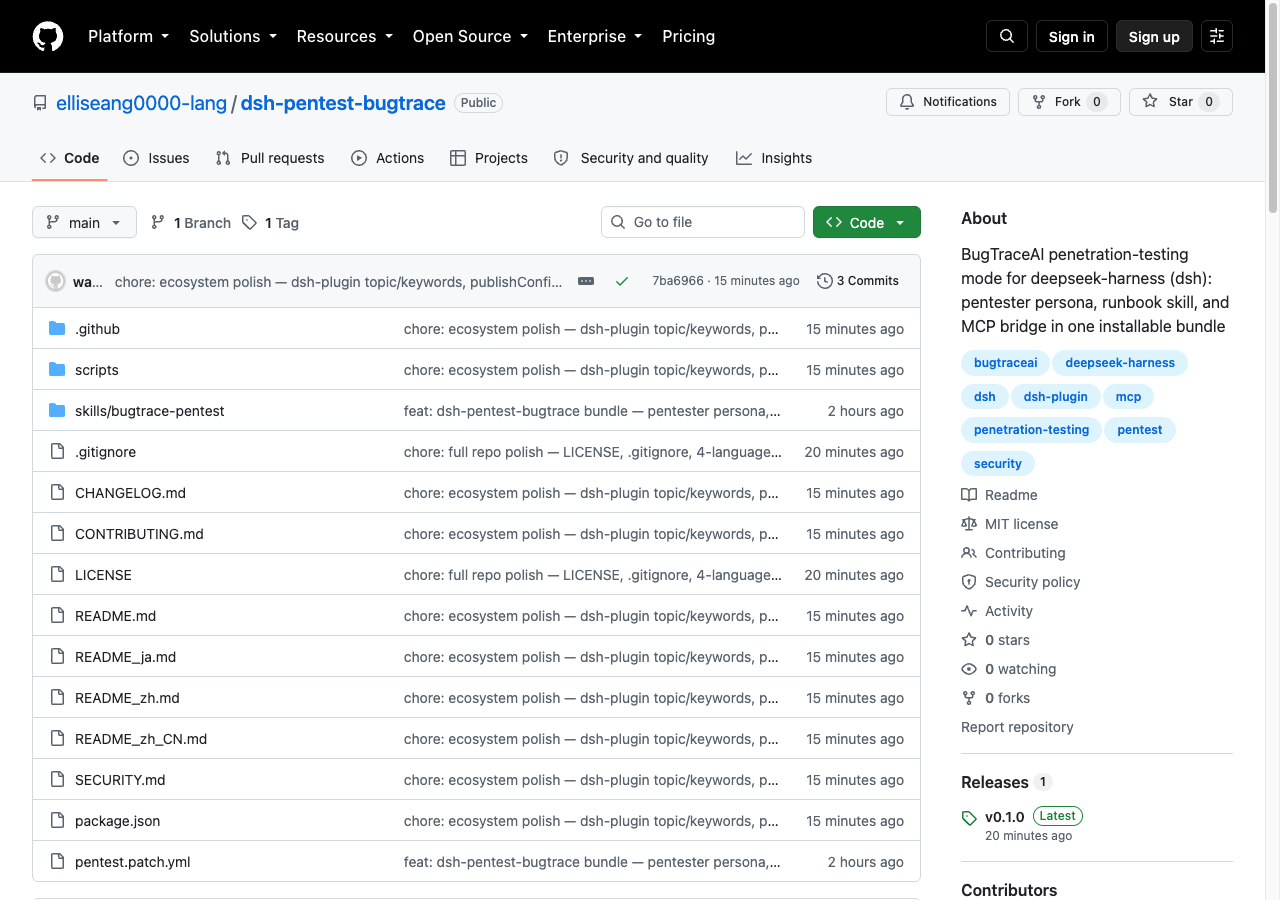Click the bell Notifications button
The height and width of the screenshot is (900, 1280).
[x=948, y=102]
